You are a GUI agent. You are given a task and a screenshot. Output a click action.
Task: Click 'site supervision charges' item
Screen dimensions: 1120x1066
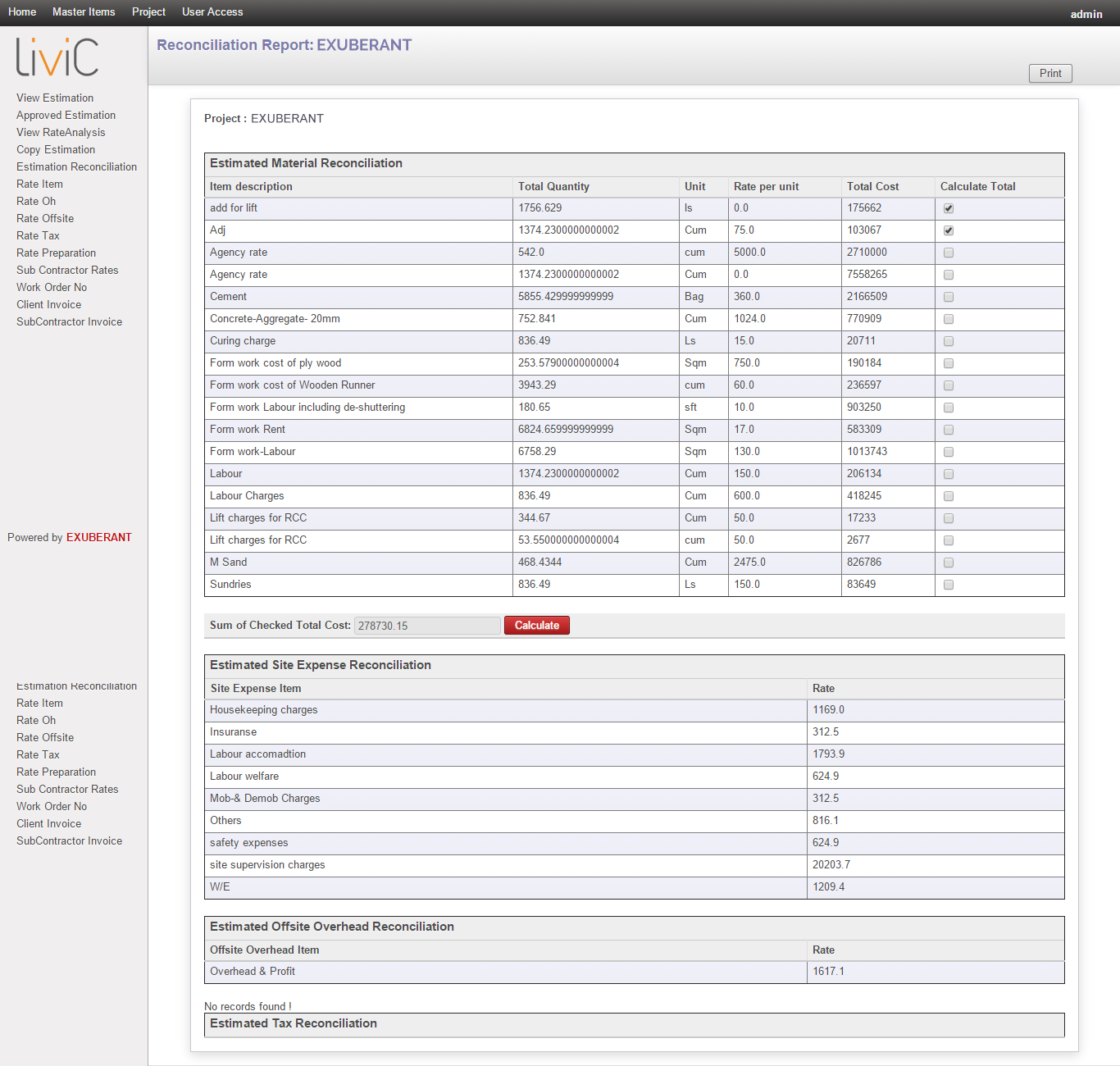click(x=267, y=865)
